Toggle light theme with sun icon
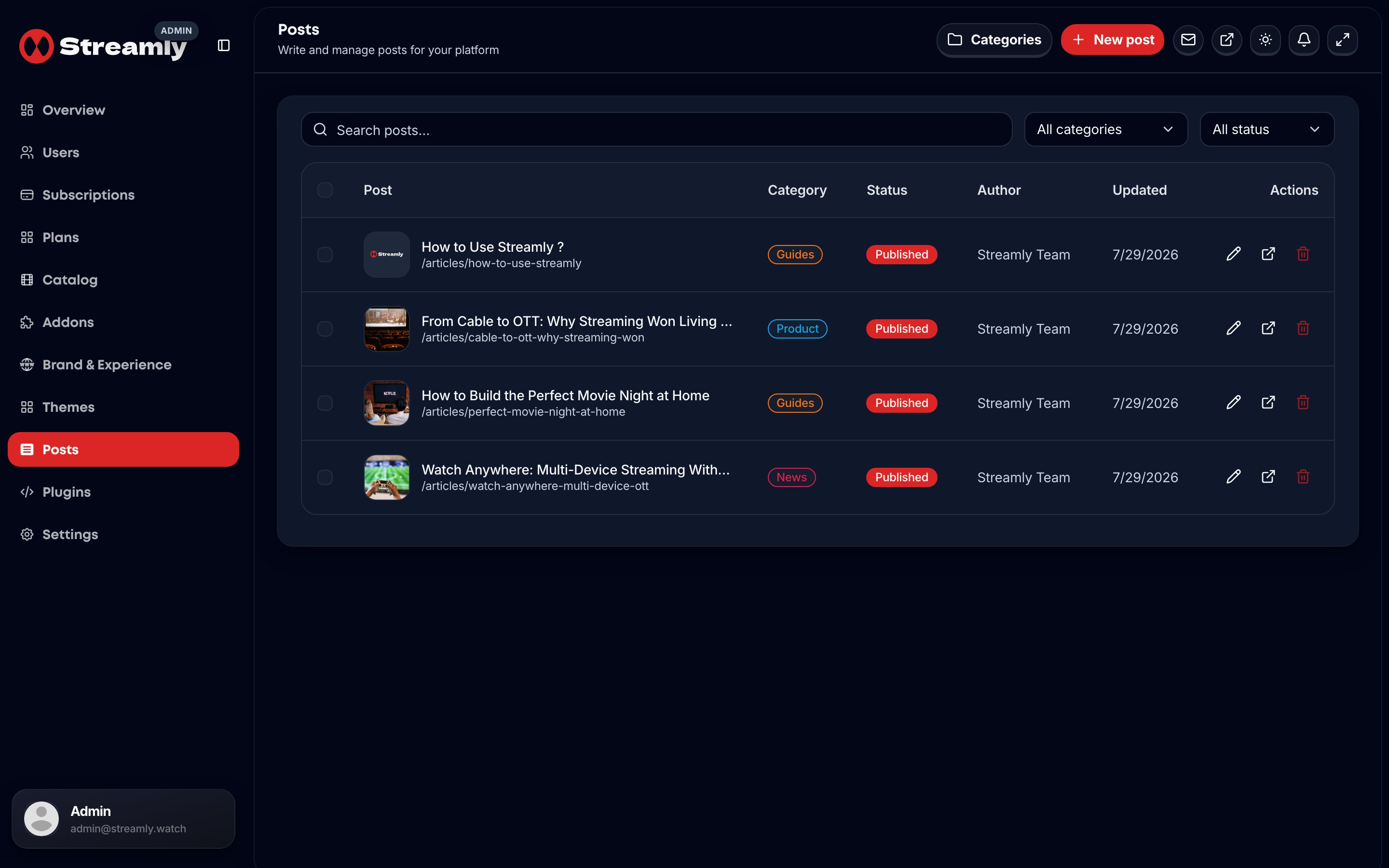This screenshot has width=1389, height=868. coord(1265,40)
